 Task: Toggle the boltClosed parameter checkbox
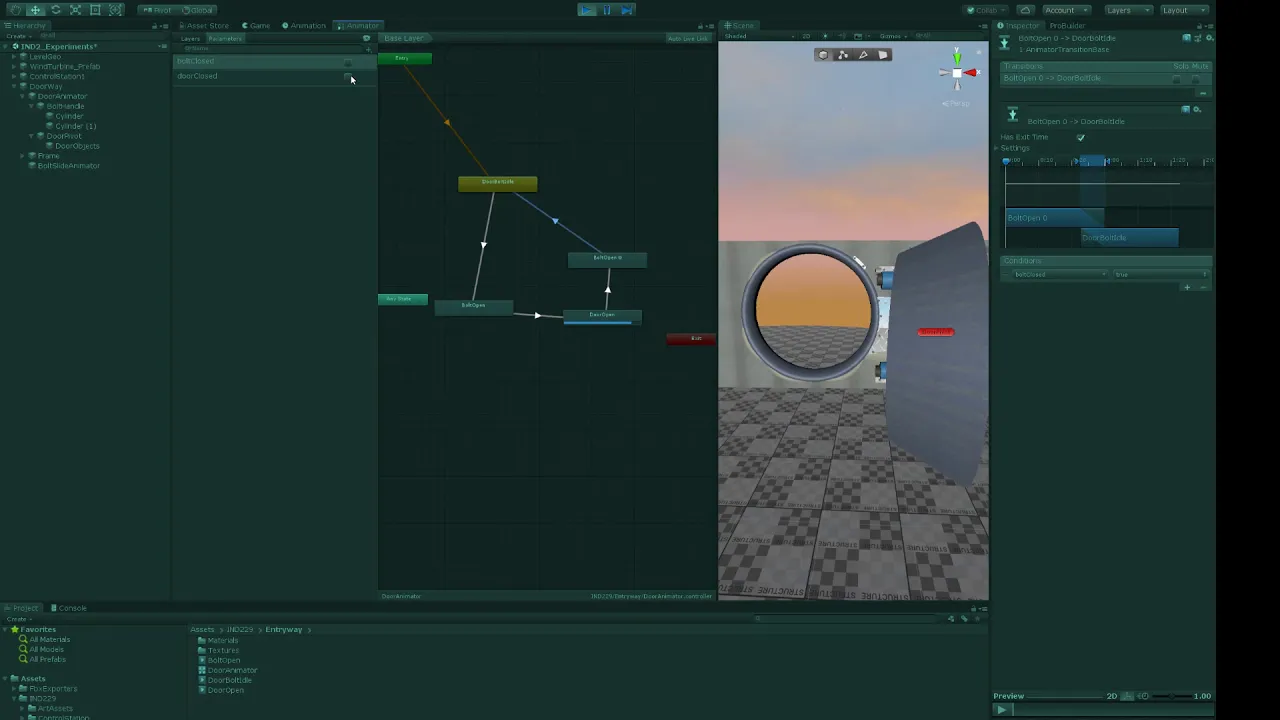pyautogui.click(x=348, y=62)
